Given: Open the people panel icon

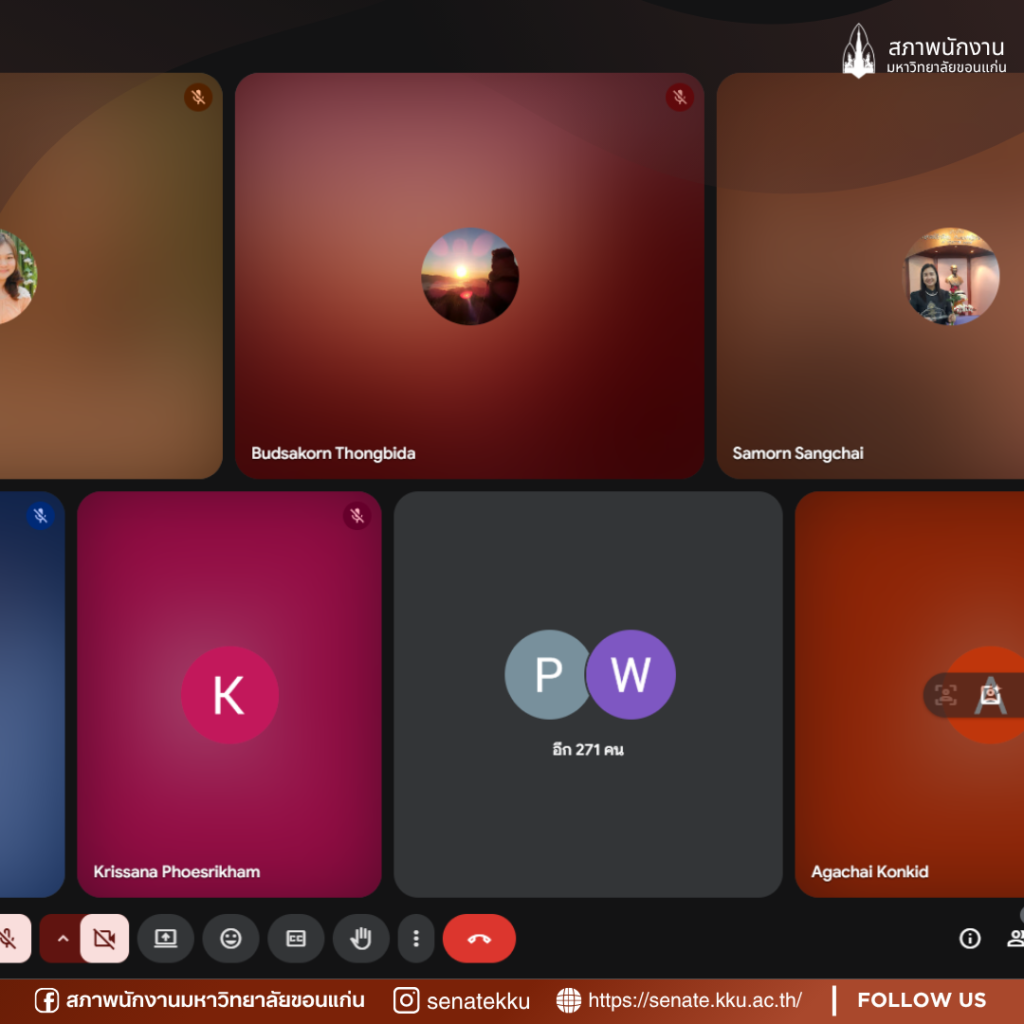Looking at the screenshot, I should pos(1016,938).
